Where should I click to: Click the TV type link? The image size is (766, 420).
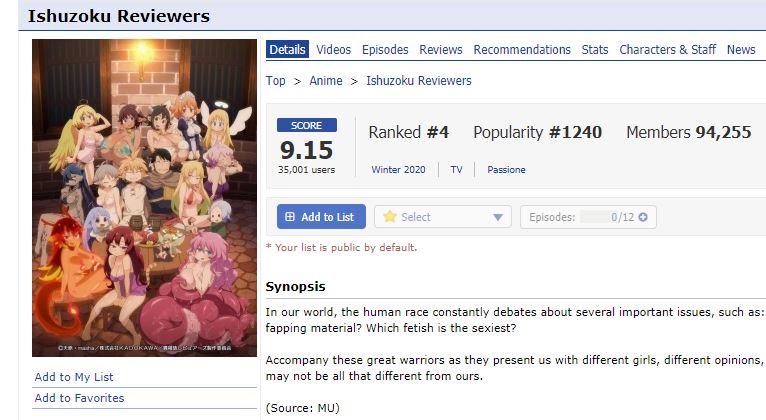click(456, 170)
